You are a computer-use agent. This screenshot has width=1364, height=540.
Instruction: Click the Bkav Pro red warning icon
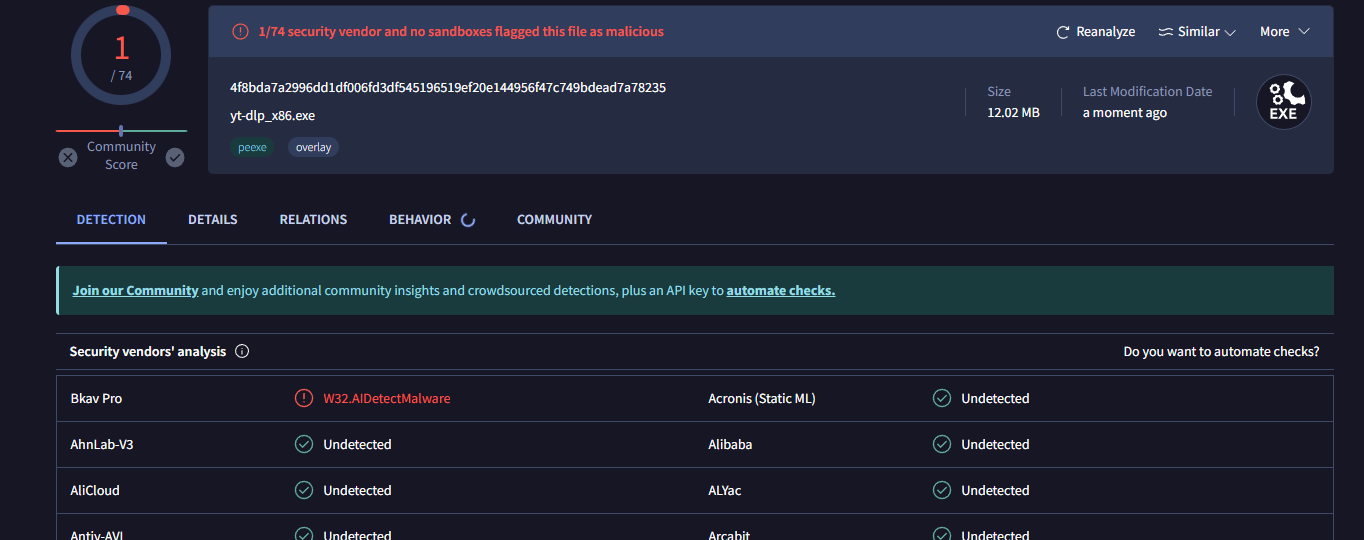coord(304,398)
